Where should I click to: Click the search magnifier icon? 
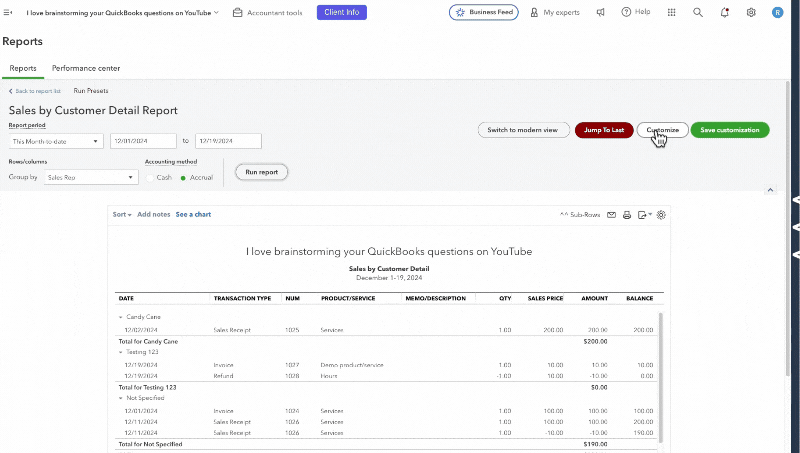coord(698,12)
